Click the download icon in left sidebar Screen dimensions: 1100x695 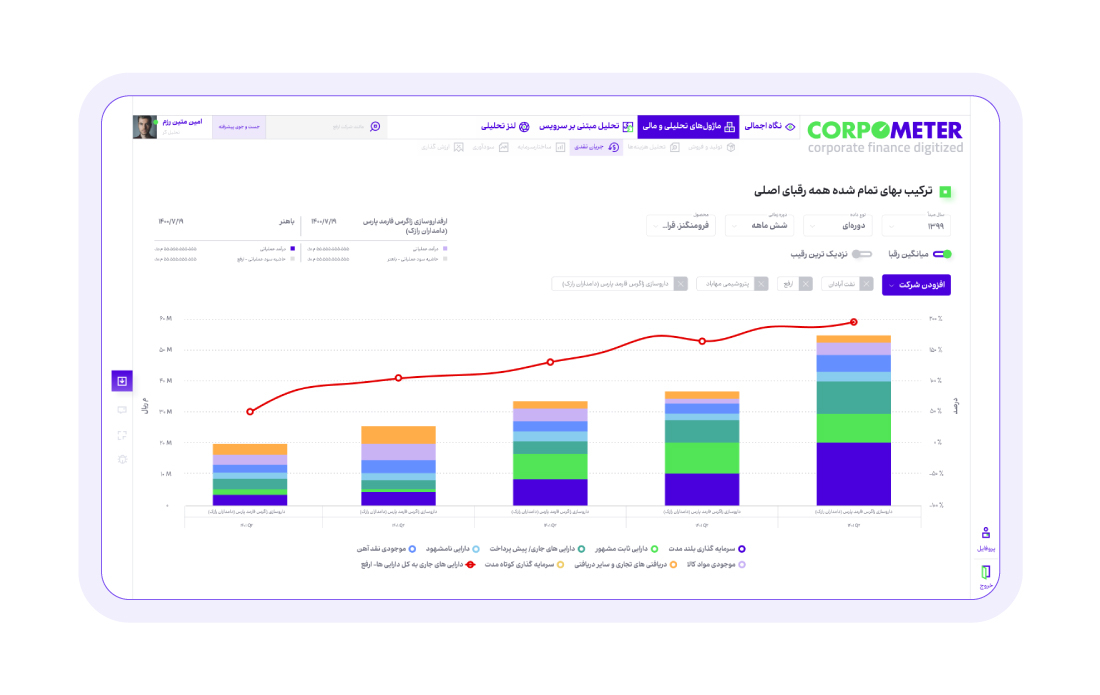click(122, 381)
